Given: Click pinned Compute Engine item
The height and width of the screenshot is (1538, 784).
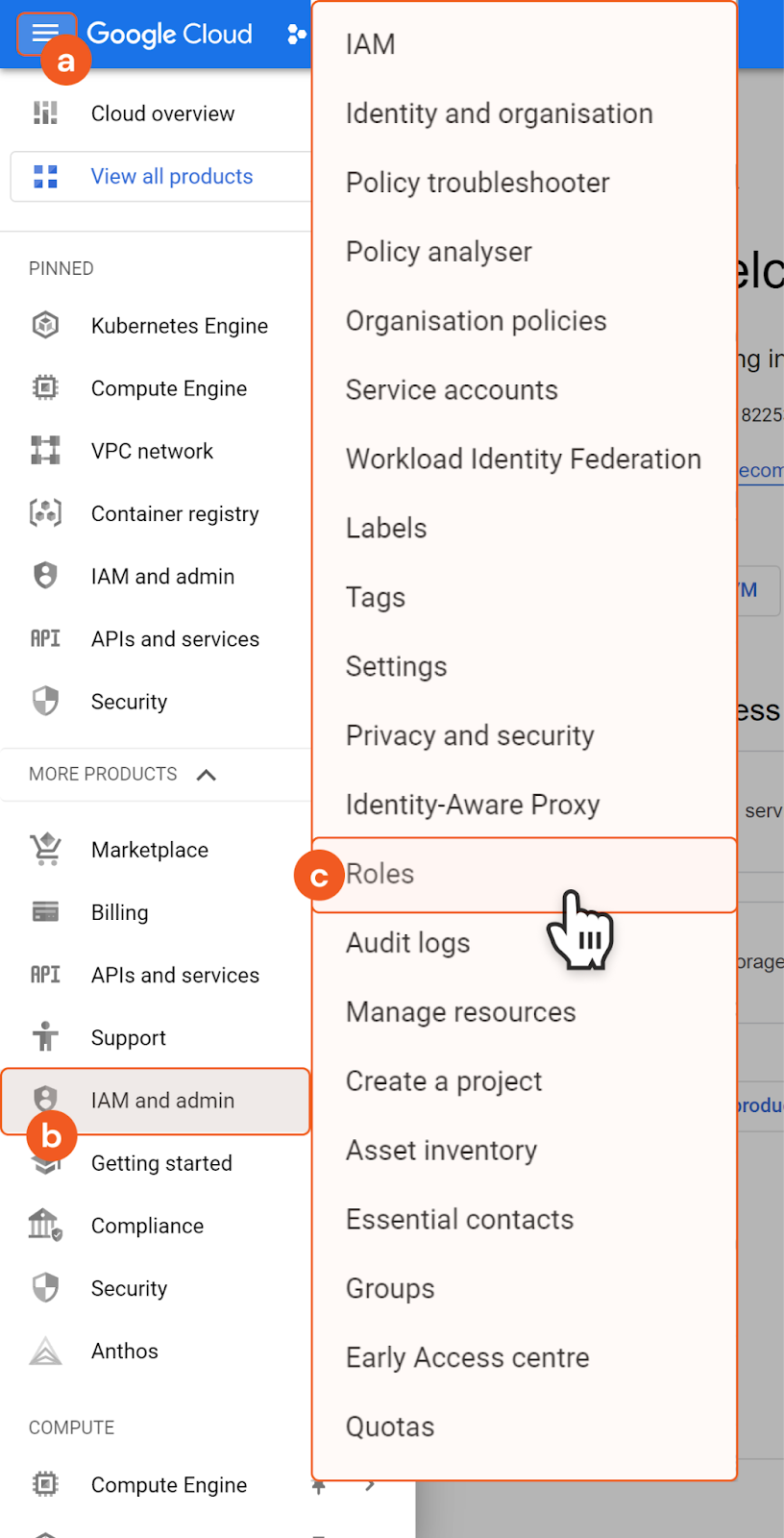Looking at the screenshot, I should point(169,388).
